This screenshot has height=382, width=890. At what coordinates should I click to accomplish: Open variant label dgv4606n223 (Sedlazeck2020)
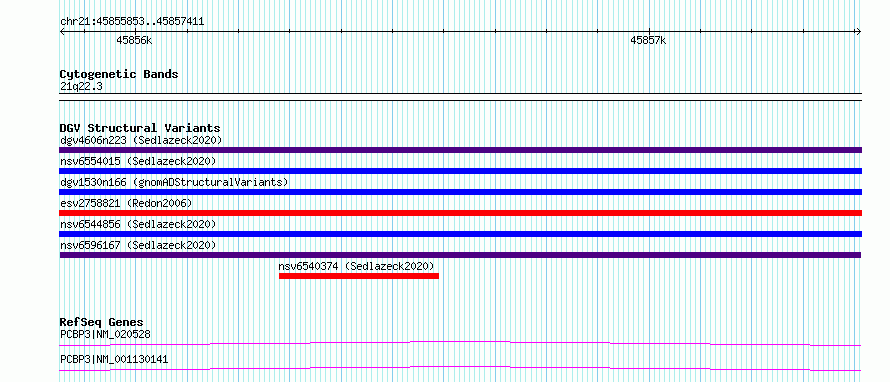141,140
